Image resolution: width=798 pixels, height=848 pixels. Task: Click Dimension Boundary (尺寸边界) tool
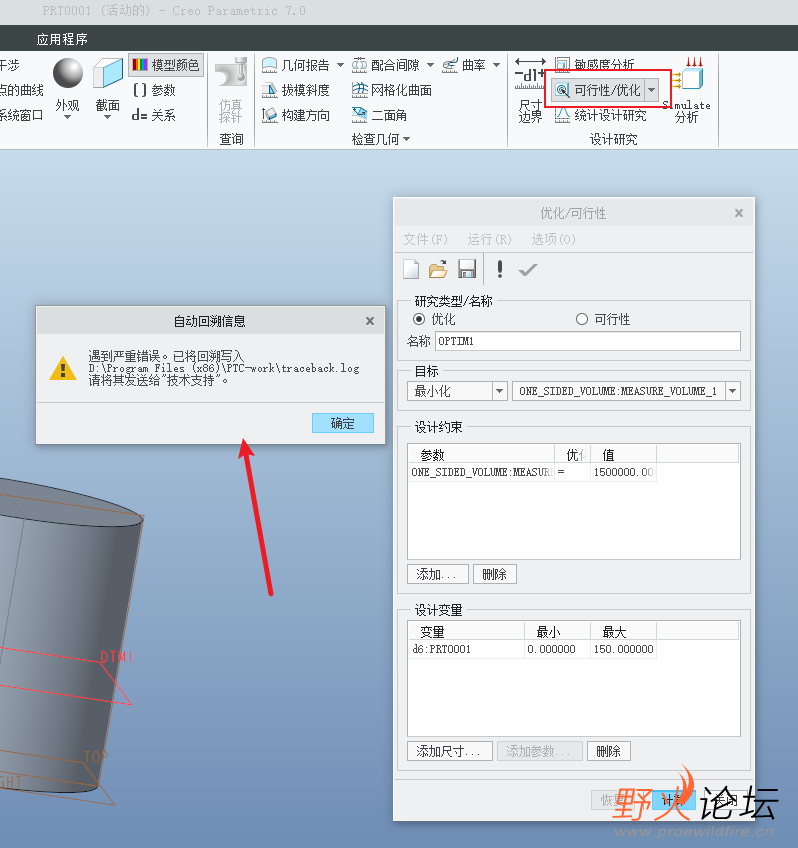click(530, 90)
